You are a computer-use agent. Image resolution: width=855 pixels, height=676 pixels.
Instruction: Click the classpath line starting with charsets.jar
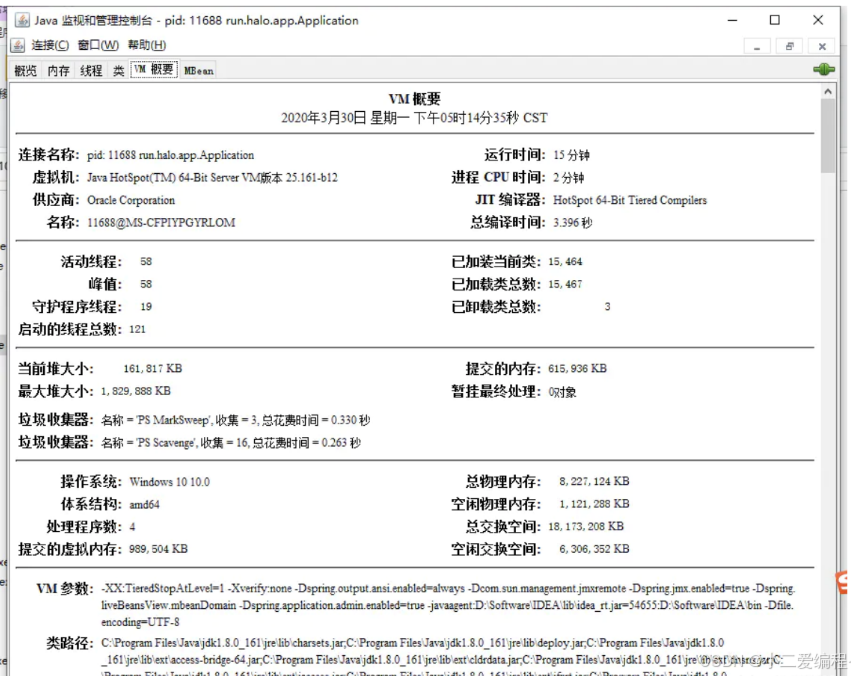413,643
